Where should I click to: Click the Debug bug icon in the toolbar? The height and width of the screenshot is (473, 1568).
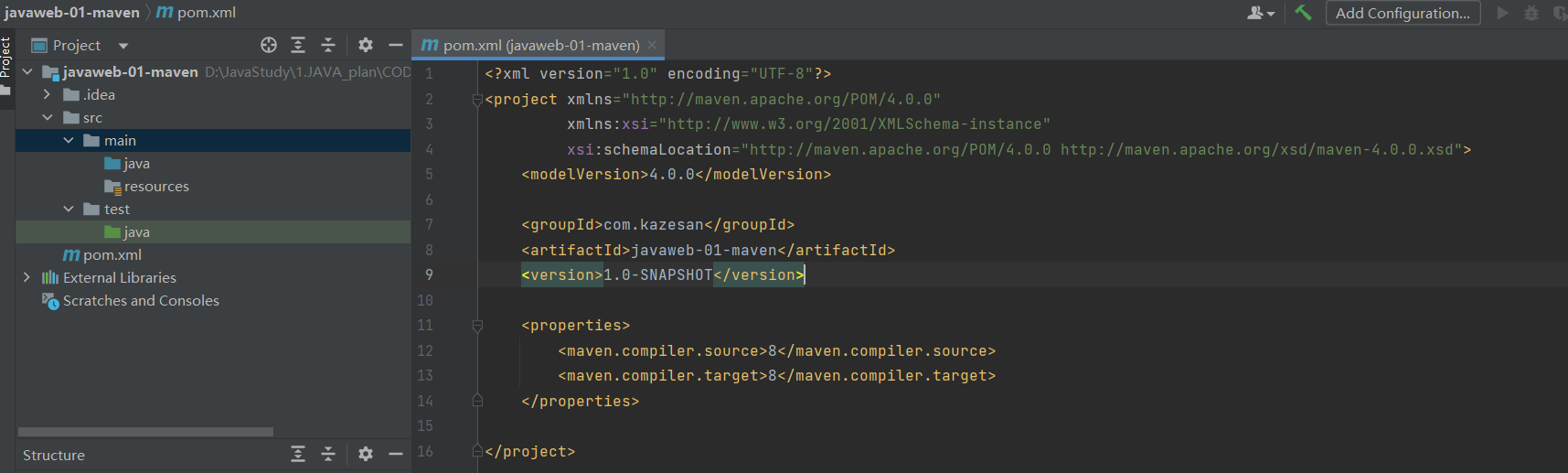pyautogui.click(x=1531, y=13)
